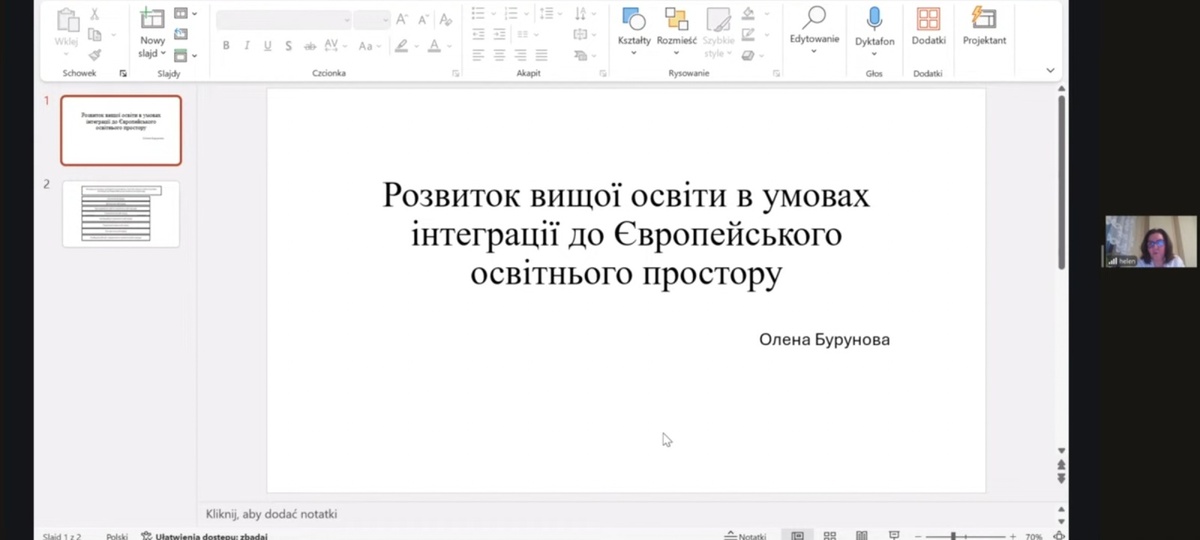Toggle the Notatki notes pane button

point(746,535)
